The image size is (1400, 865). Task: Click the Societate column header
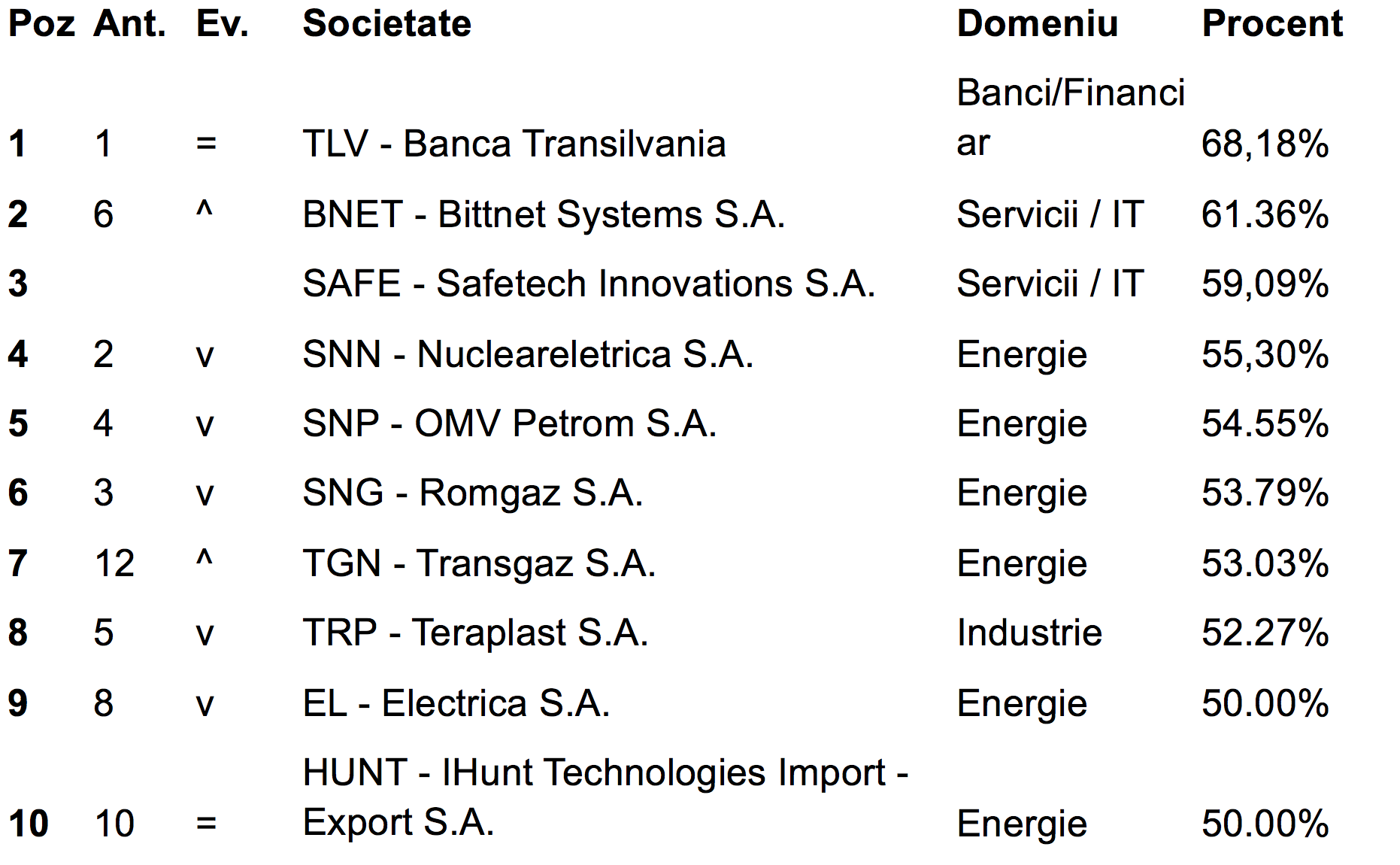click(386, 23)
